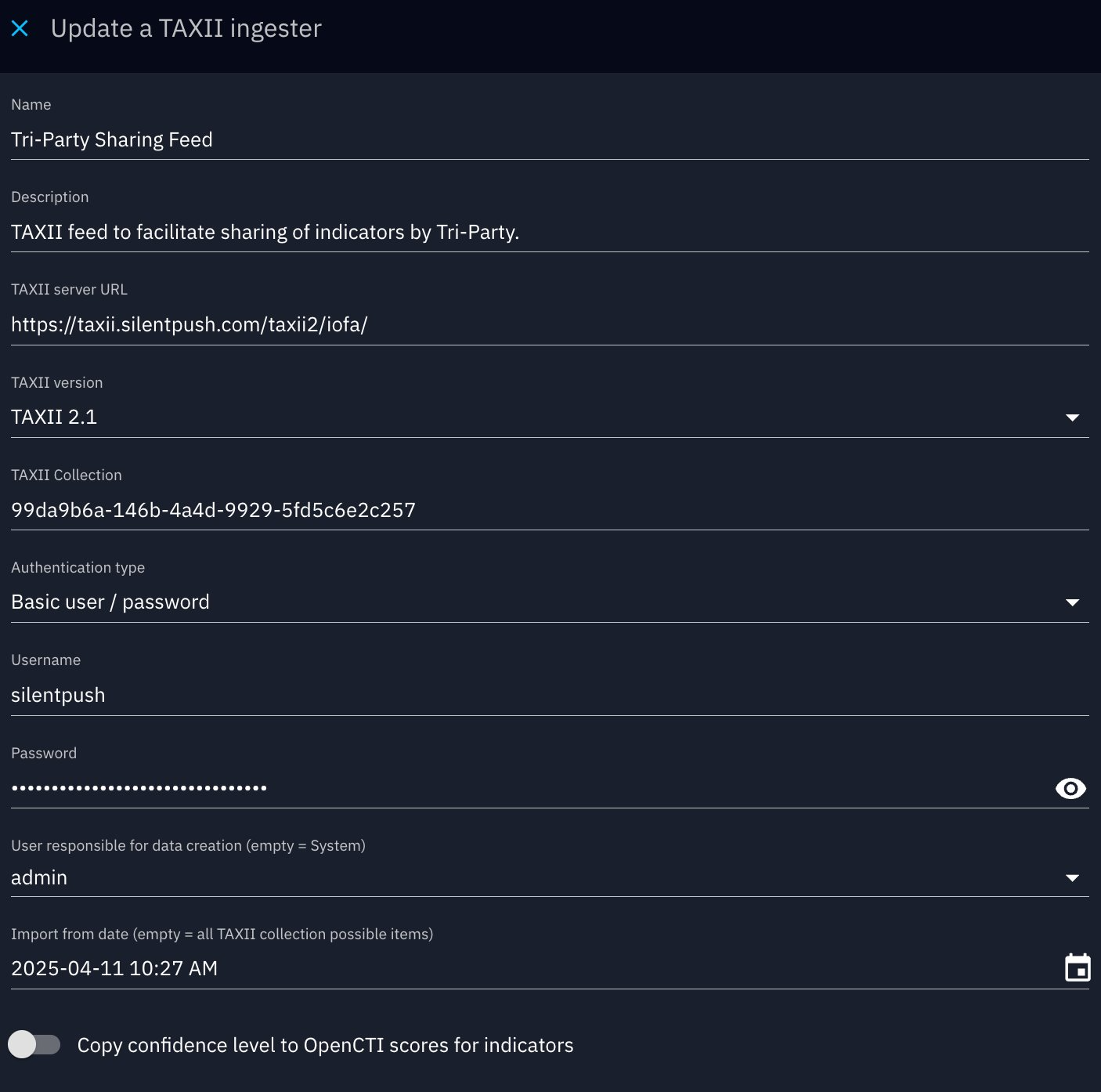
Task: Expand the Authentication type dropdown arrow
Action: coord(1072,602)
